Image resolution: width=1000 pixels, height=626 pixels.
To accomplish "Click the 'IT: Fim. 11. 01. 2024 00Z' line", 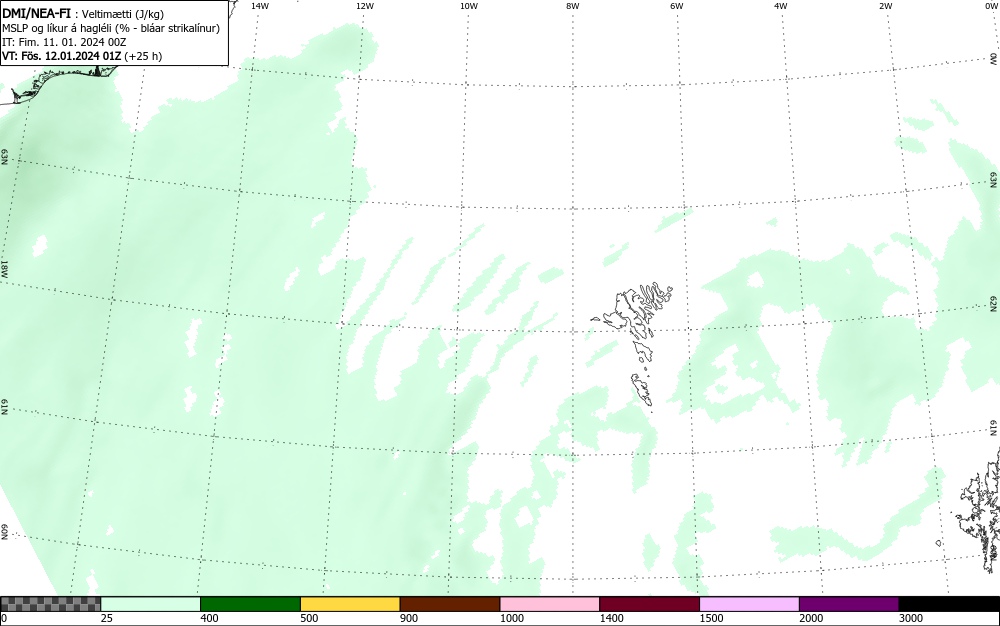I will [64, 42].
